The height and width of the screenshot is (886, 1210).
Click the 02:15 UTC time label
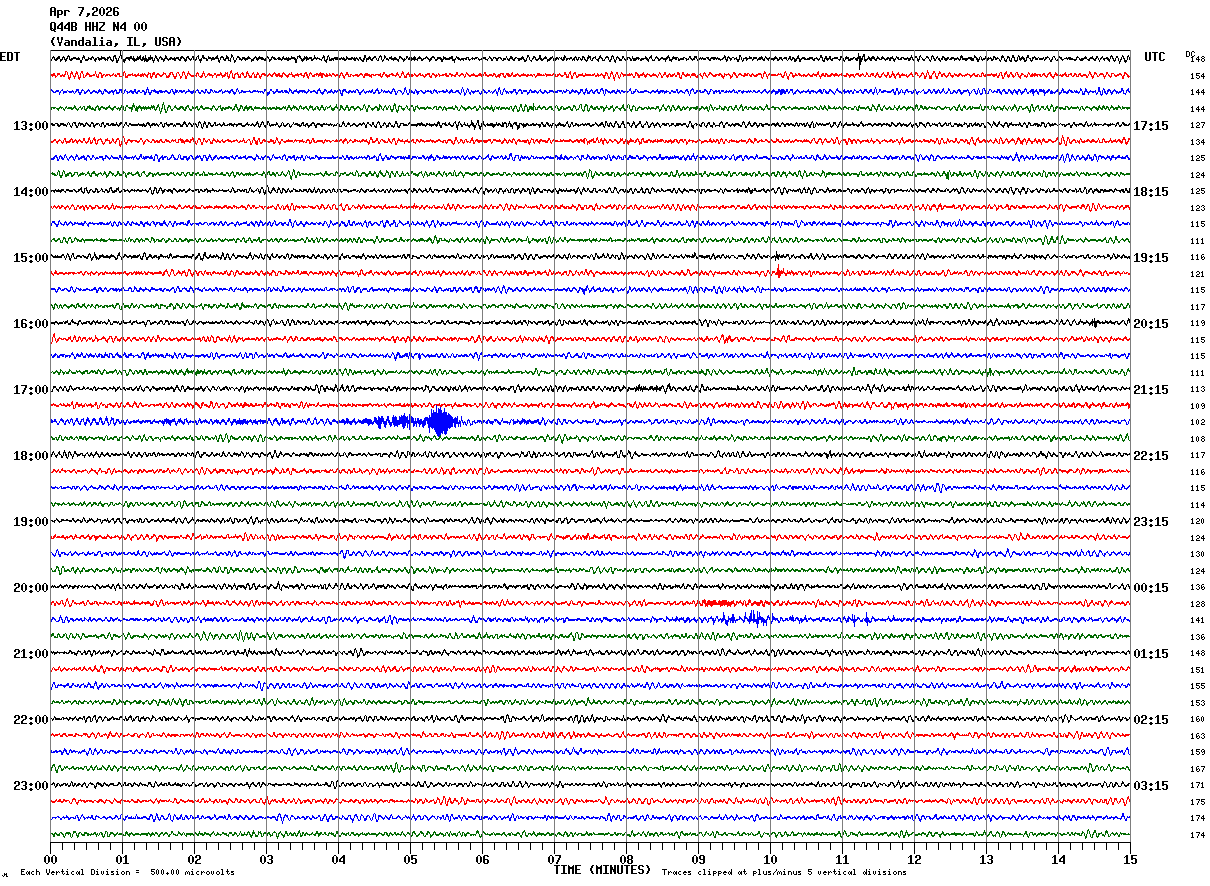pos(1151,720)
